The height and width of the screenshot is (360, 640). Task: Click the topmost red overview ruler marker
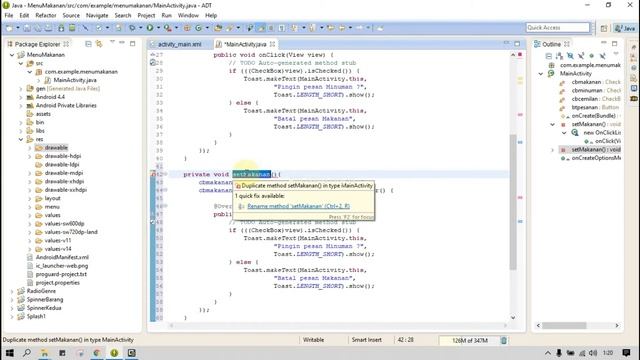coord(520,54)
